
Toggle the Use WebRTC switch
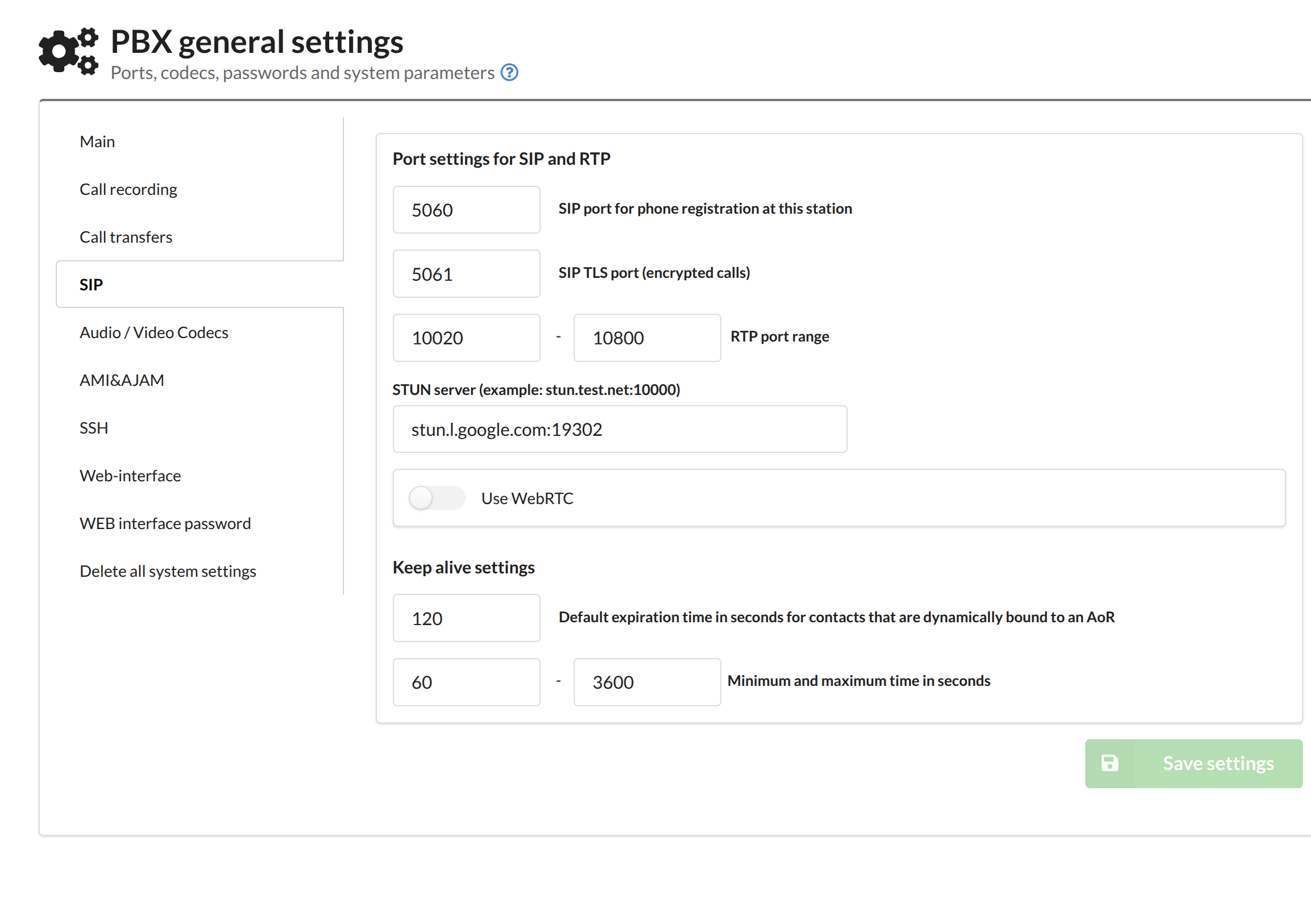point(437,498)
